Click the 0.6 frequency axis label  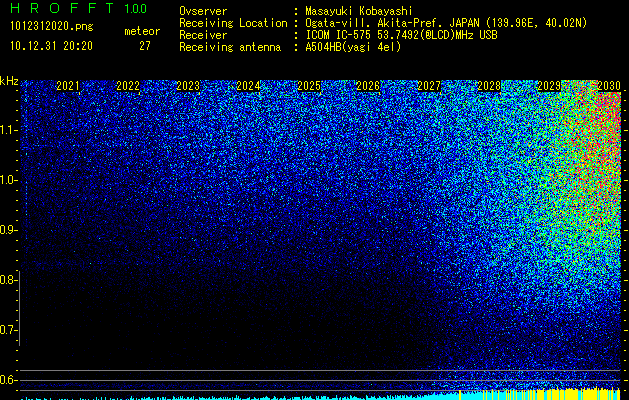click(x=8, y=380)
